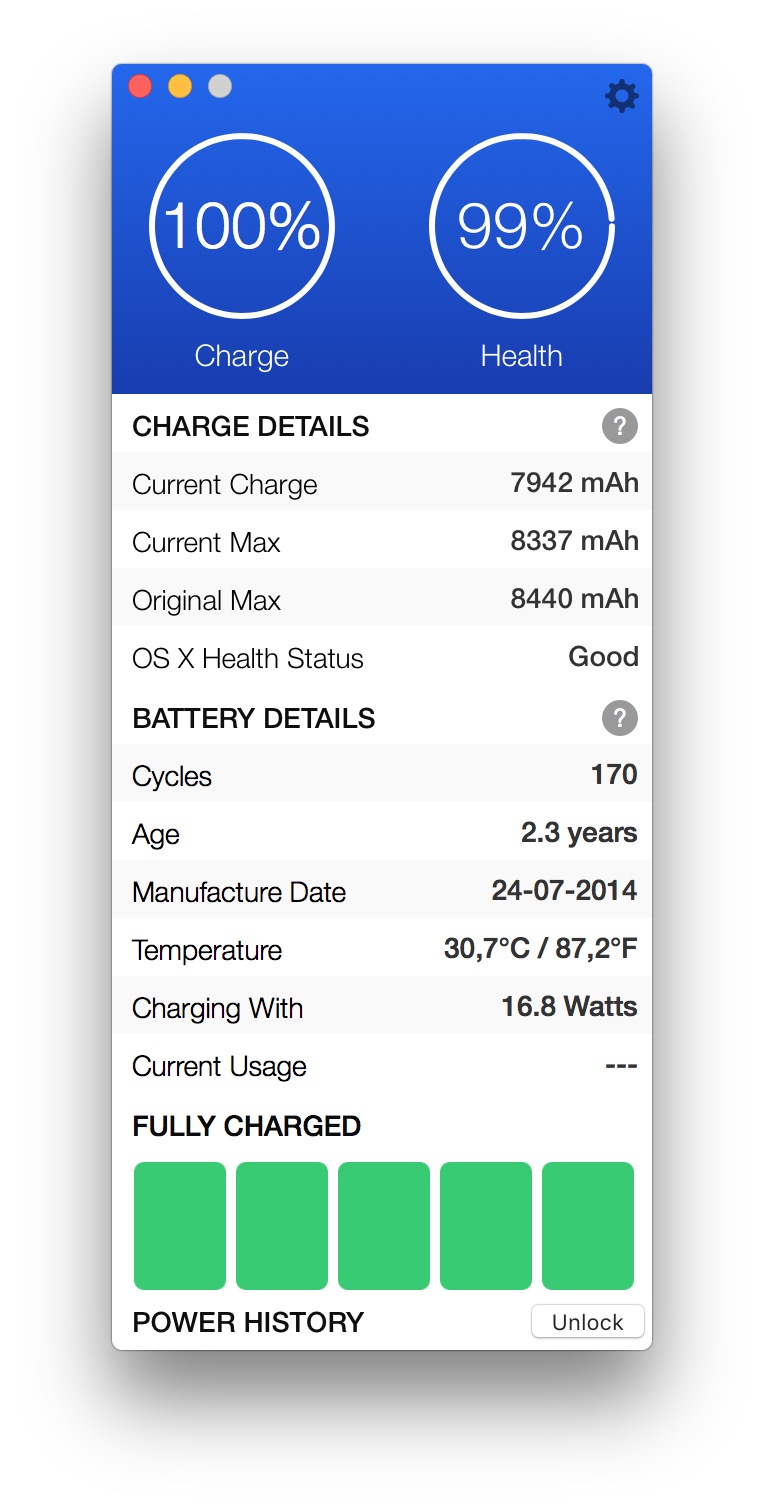
Task: Minimize the window with the yellow button
Action: [180, 87]
